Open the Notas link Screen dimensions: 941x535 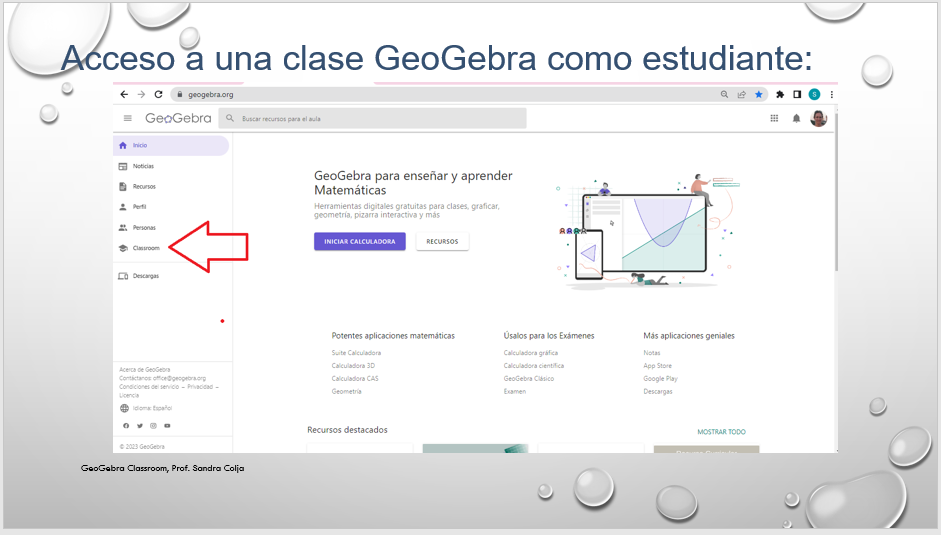click(652, 353)
